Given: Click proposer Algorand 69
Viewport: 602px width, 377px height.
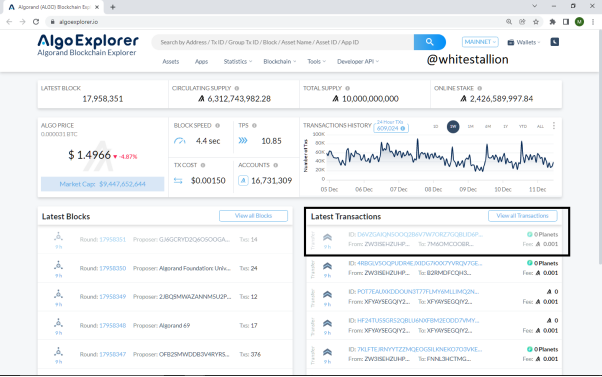Looking at the screenshot, I should point(174,326).
